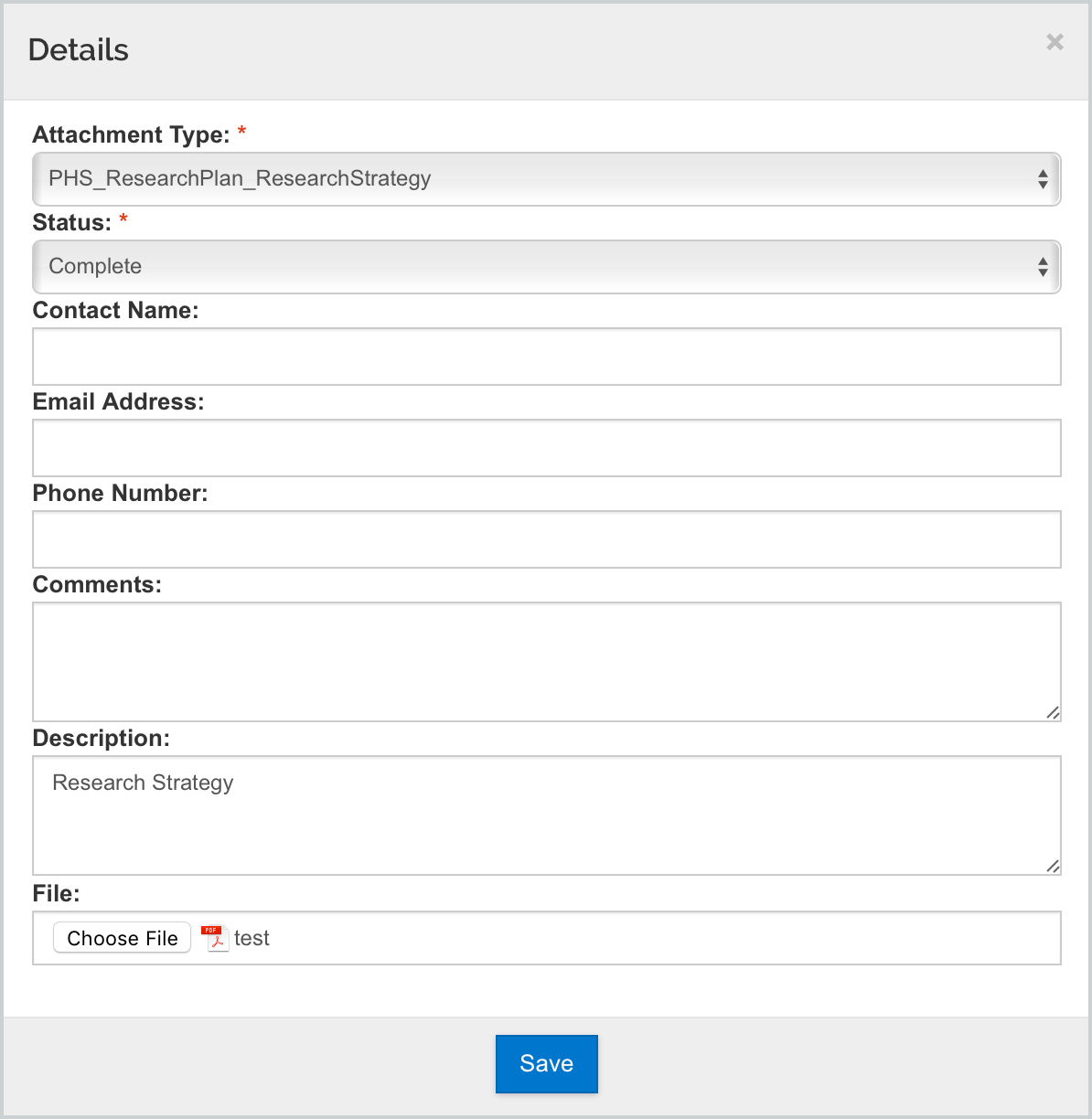This screenshot has width=1092, height=1119.
Task: Click the Choose File button
Action: pos(123,938)
